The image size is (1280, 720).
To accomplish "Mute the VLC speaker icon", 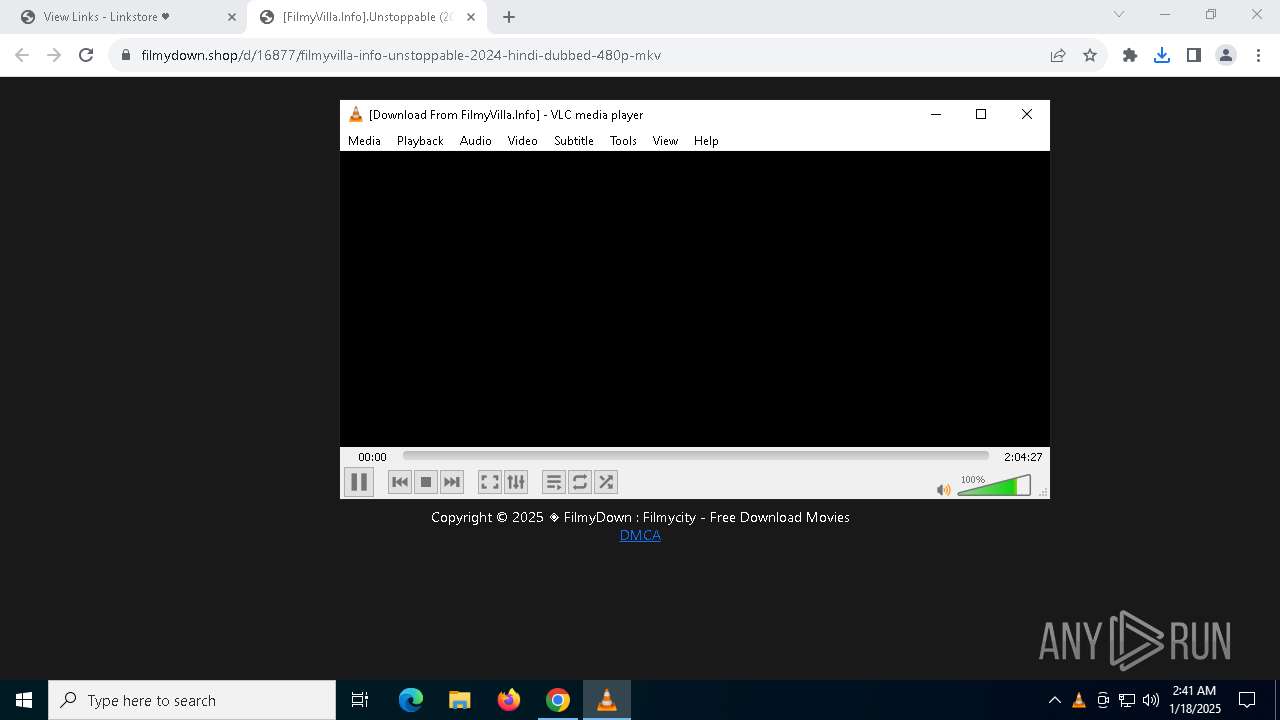I will 943,489.
